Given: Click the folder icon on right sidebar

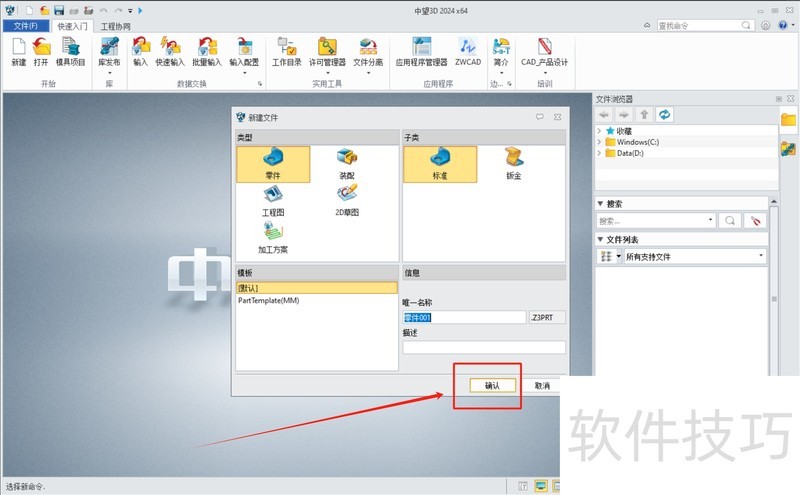Looking at the screenshot, I should click(x=788, y=119).
